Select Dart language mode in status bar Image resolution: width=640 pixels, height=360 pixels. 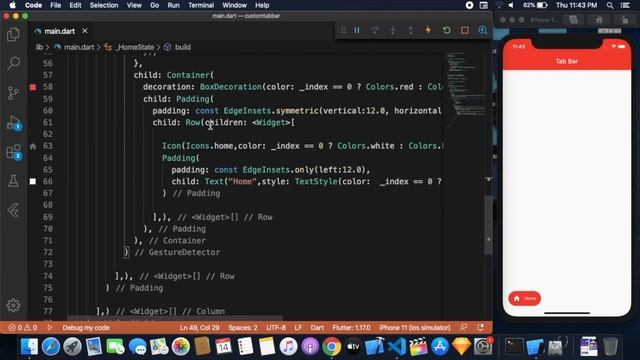pos(317,327)
